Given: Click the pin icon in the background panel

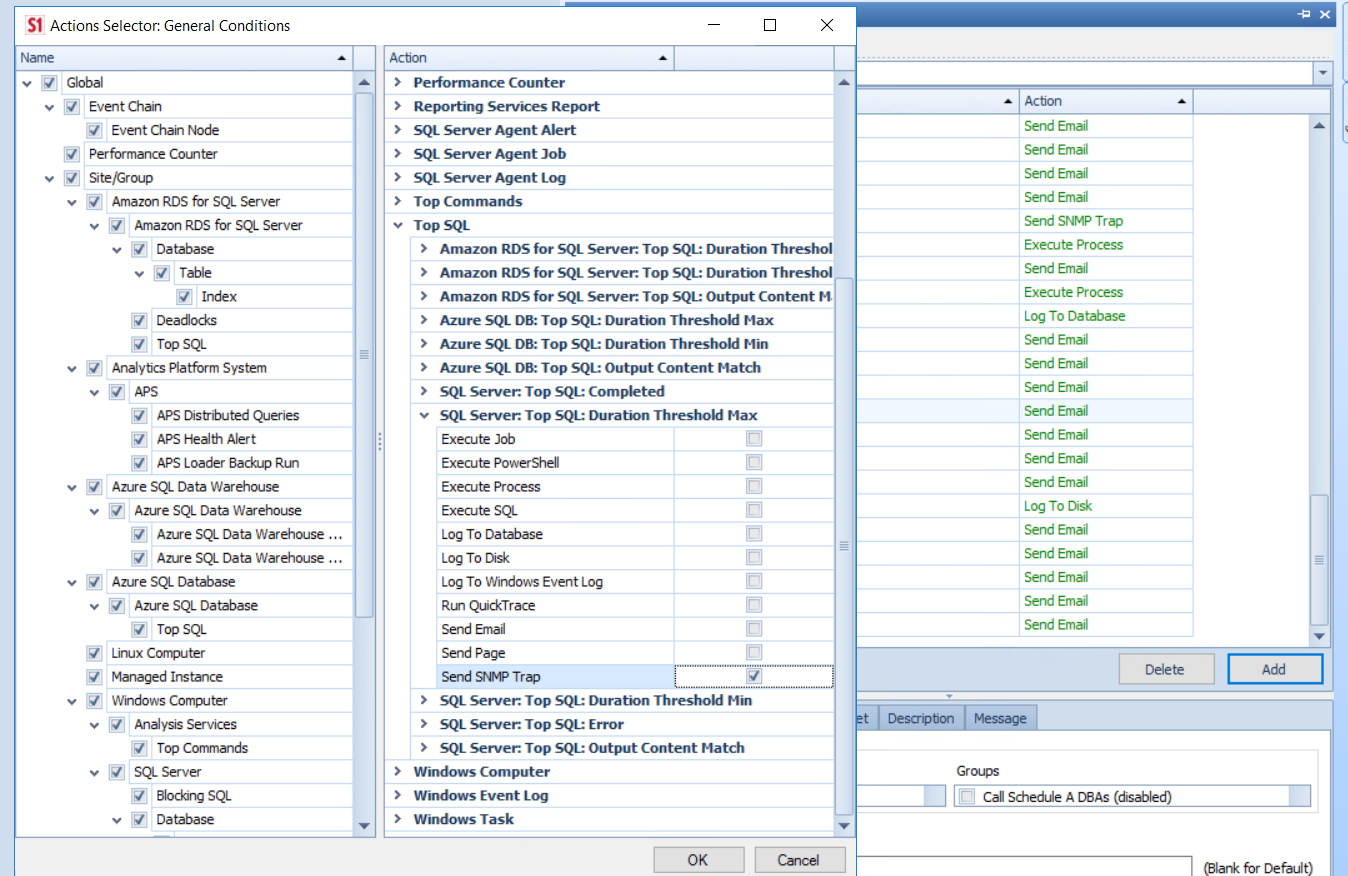Looking at the screenshot, I should [x=1304, y=14].
